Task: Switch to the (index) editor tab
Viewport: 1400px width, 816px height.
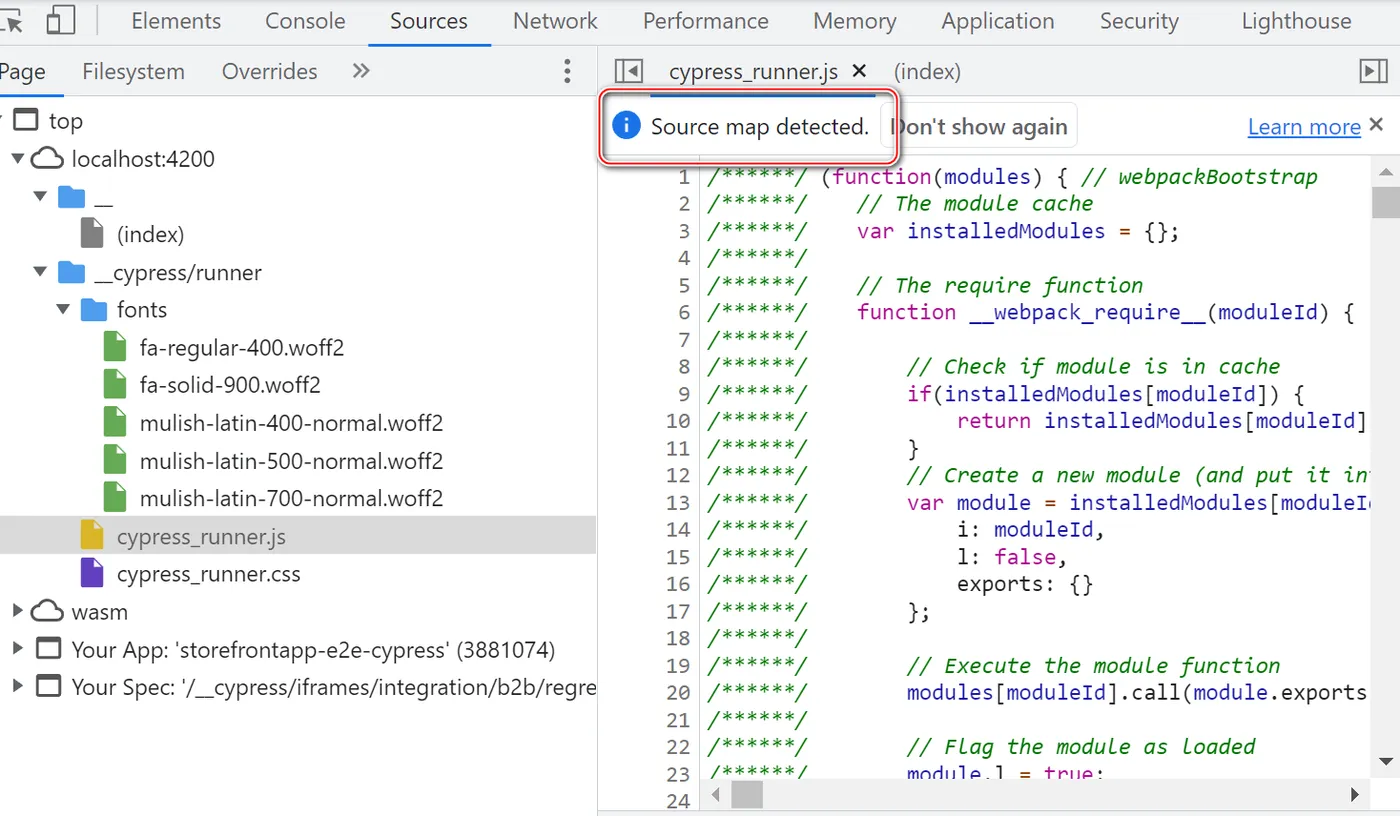Action: (x=927, y=72)
